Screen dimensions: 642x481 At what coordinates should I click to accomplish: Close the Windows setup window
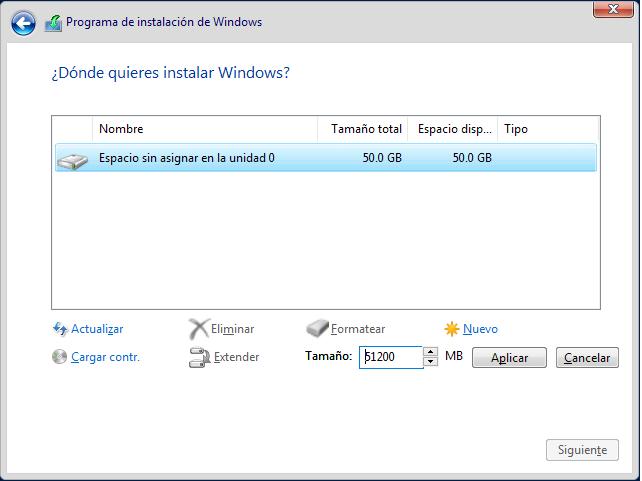[613, 9]
